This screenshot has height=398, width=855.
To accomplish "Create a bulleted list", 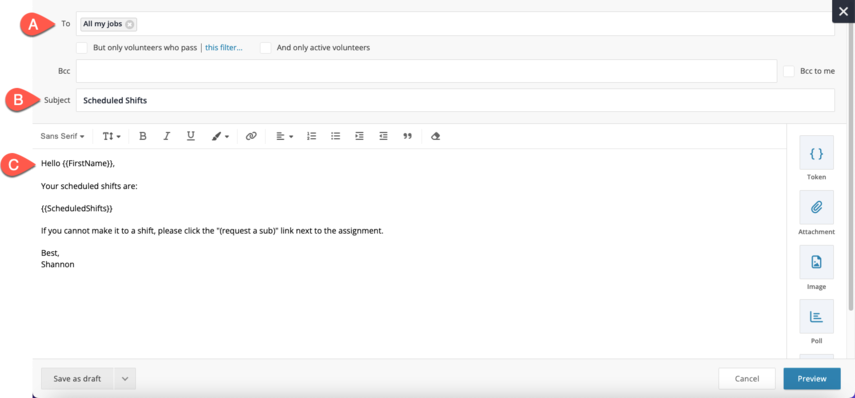I will [x=335, y=136].
